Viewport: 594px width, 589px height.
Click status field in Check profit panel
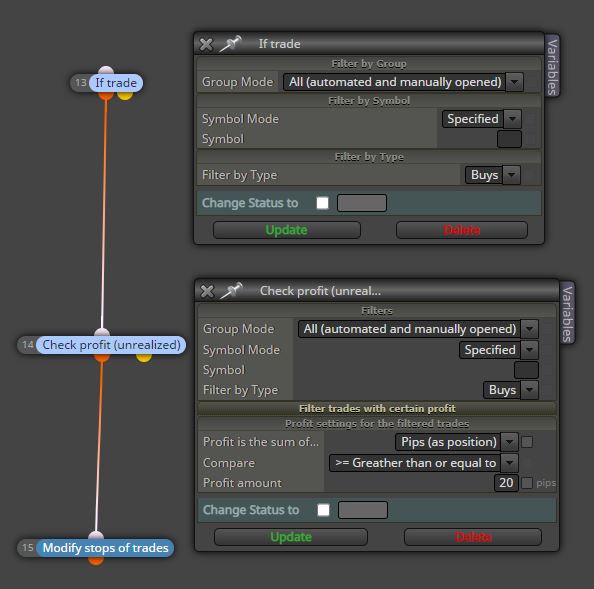[363, 510]
